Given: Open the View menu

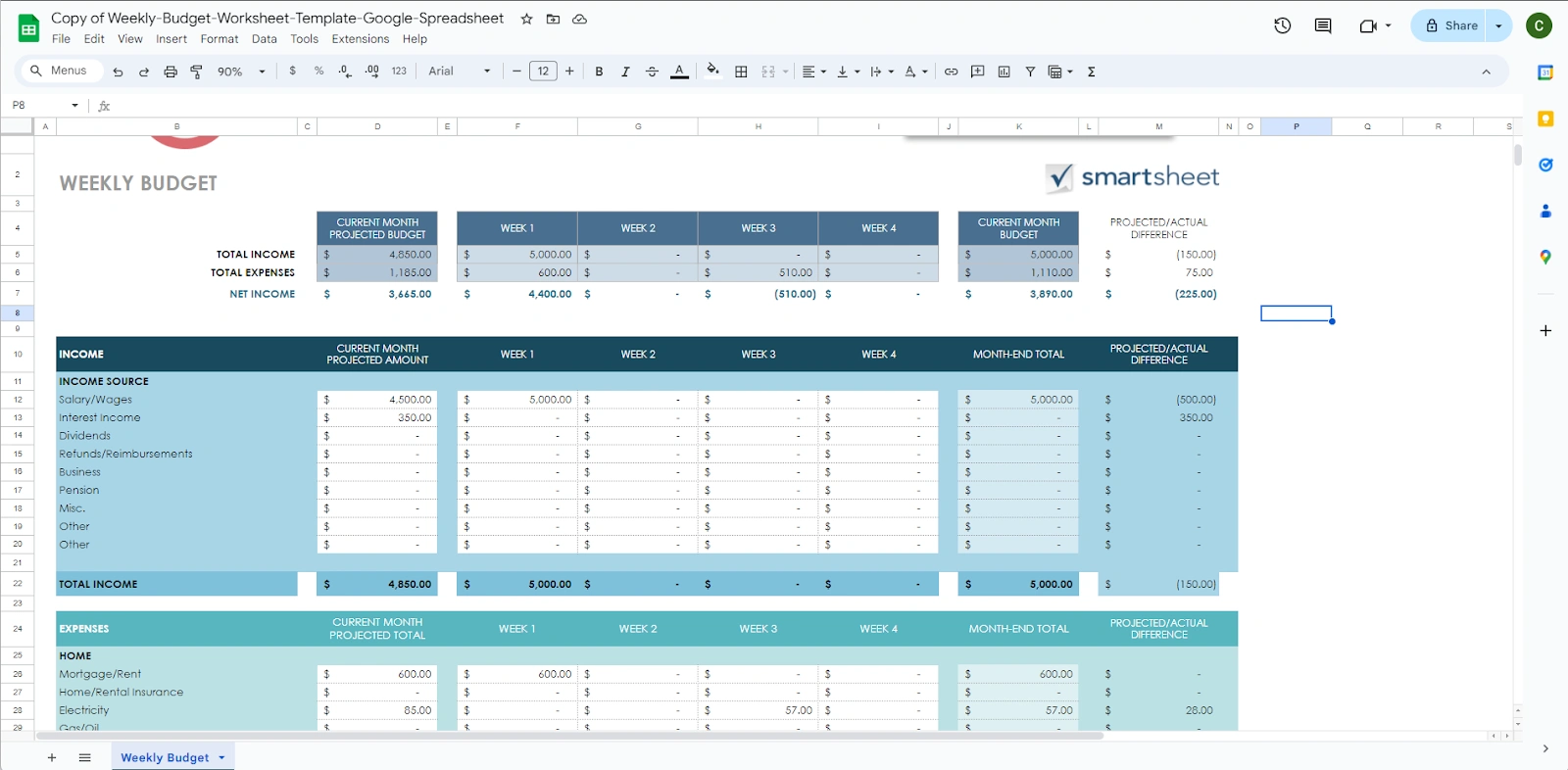Looking at the screenshot, I should (x=130, y=39).
